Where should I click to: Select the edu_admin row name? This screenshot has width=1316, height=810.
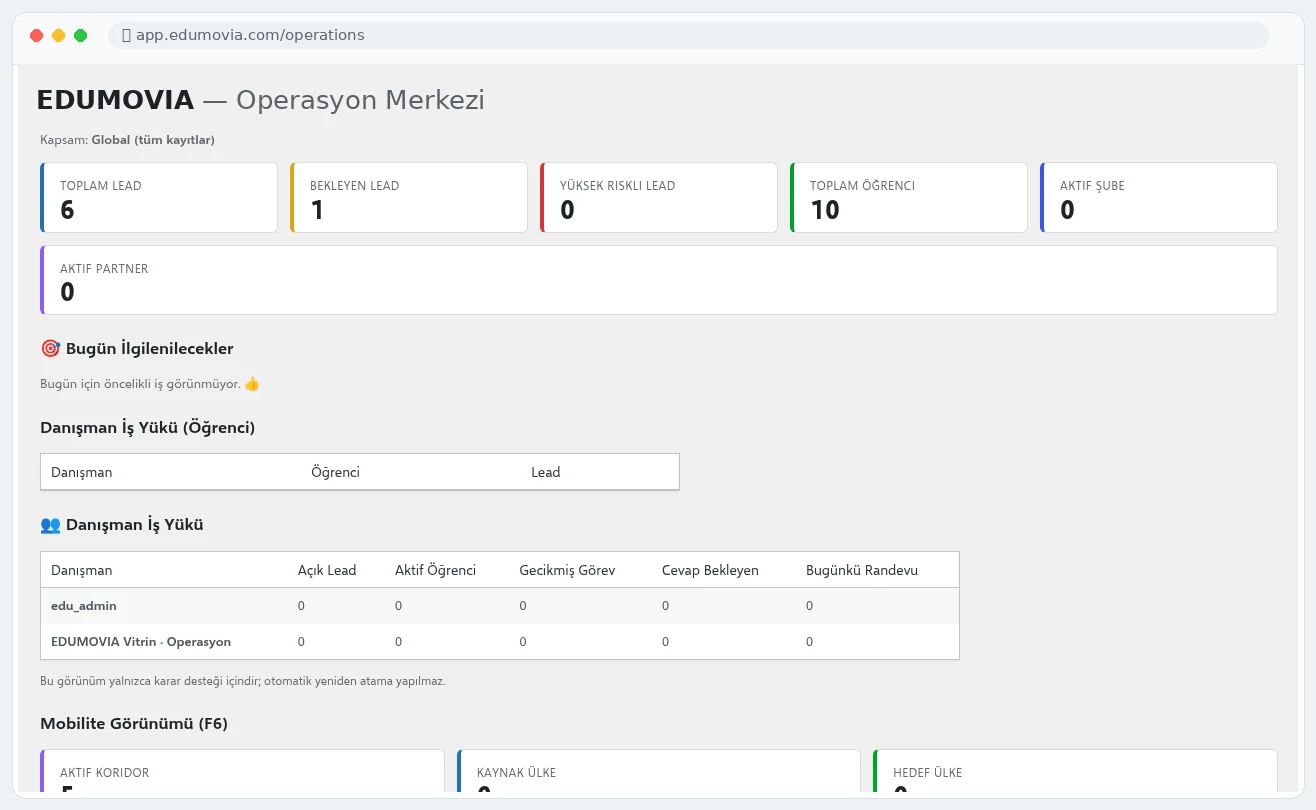[84, 606]
